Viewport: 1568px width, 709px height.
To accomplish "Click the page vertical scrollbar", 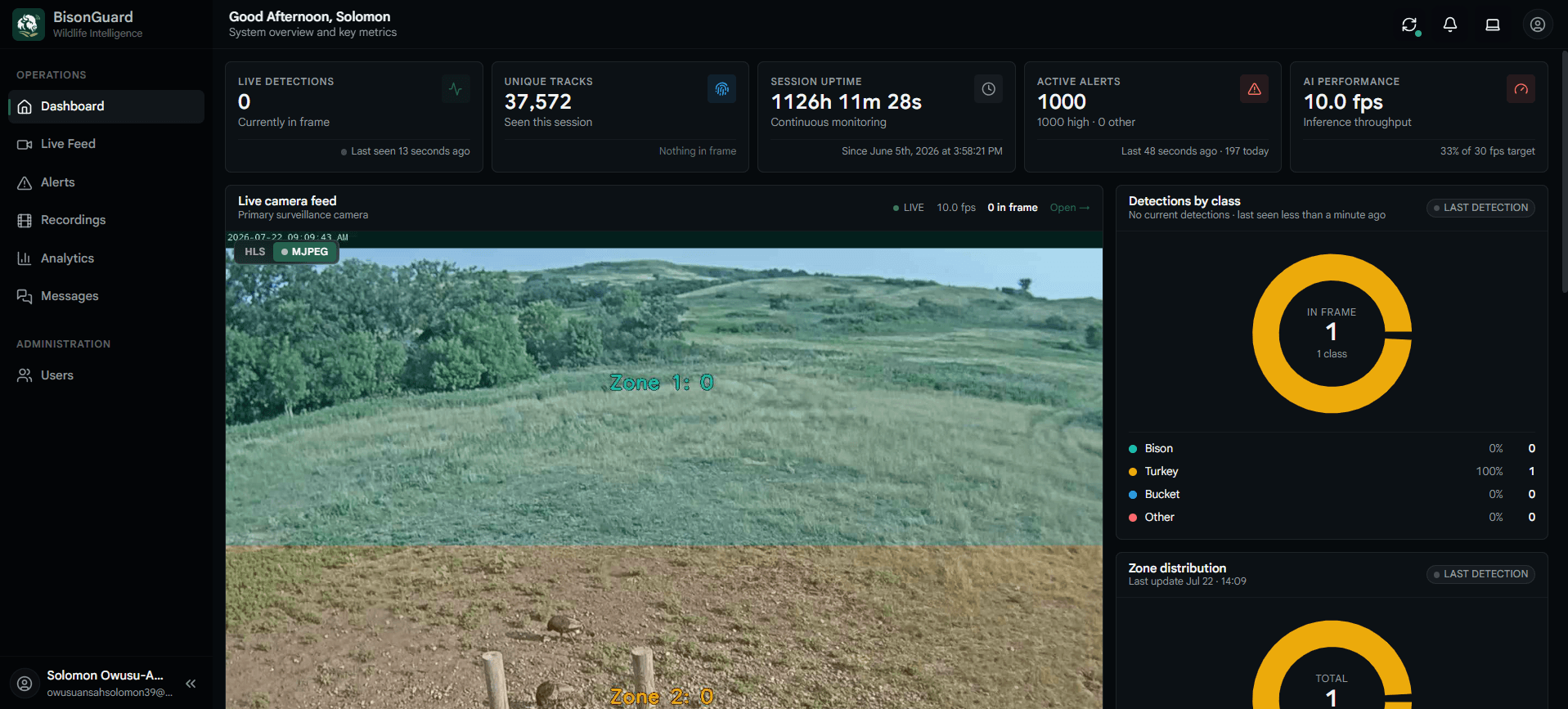I will pos(1565,172).
